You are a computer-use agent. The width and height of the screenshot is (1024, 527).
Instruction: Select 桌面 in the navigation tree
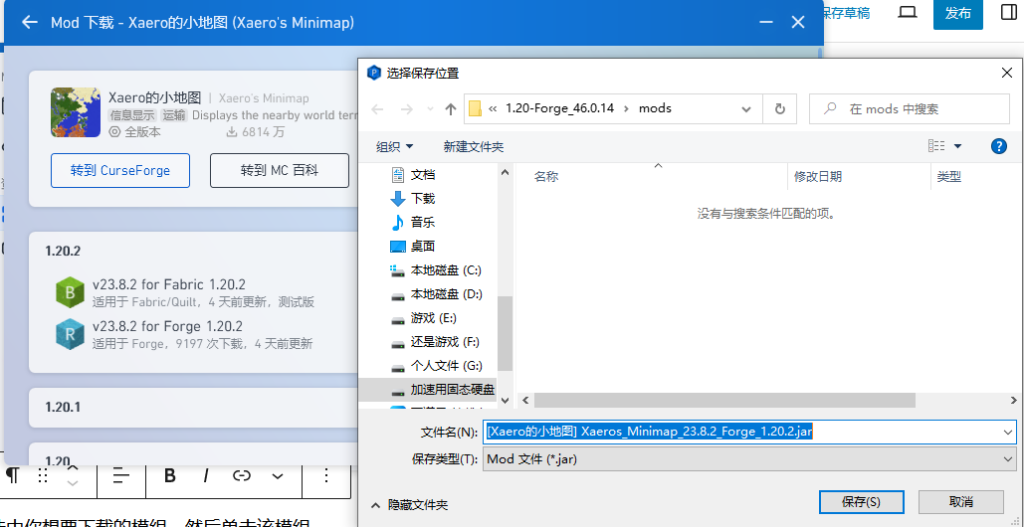[x=423, y=246]
